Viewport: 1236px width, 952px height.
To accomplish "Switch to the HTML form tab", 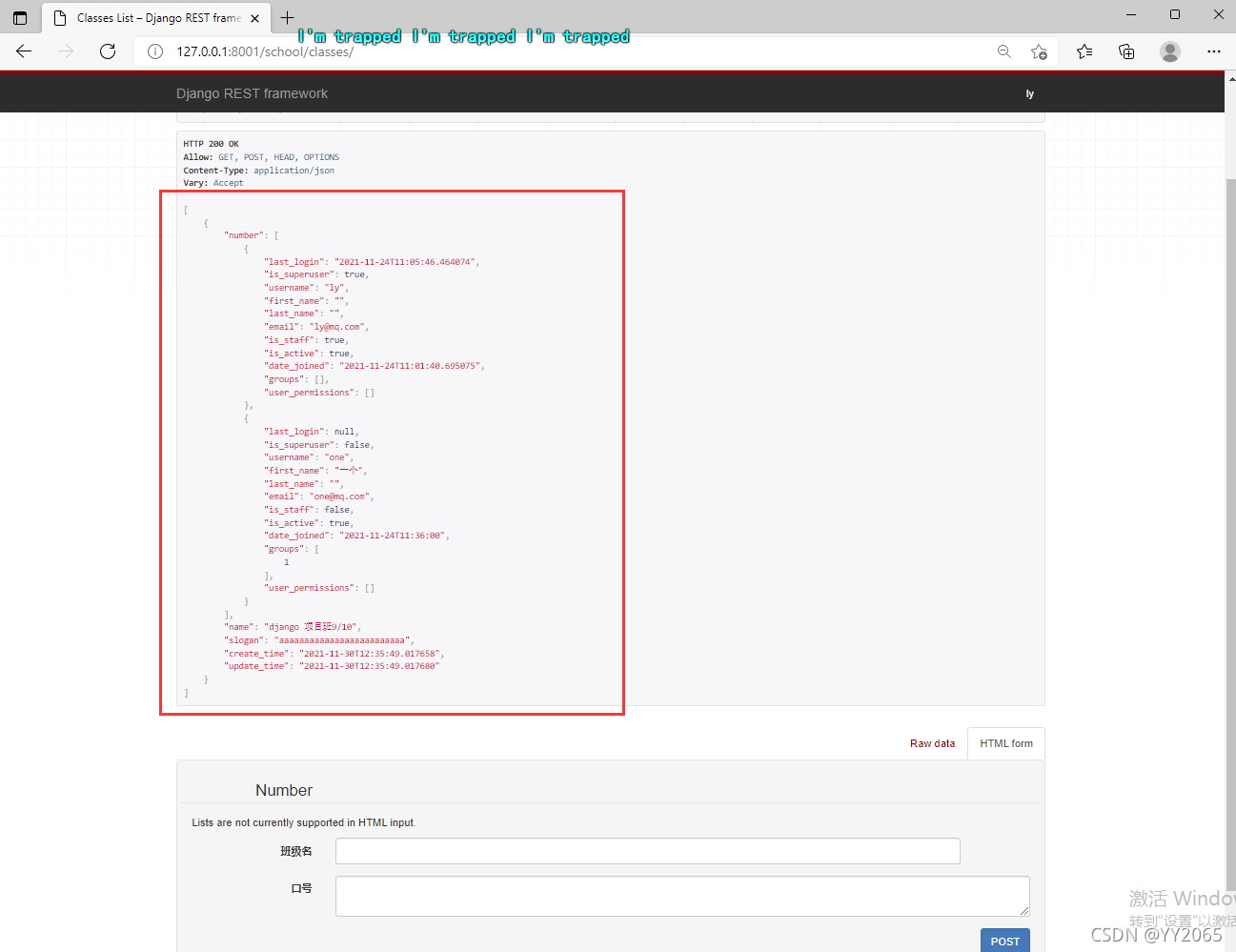I will pos(1006,743).
